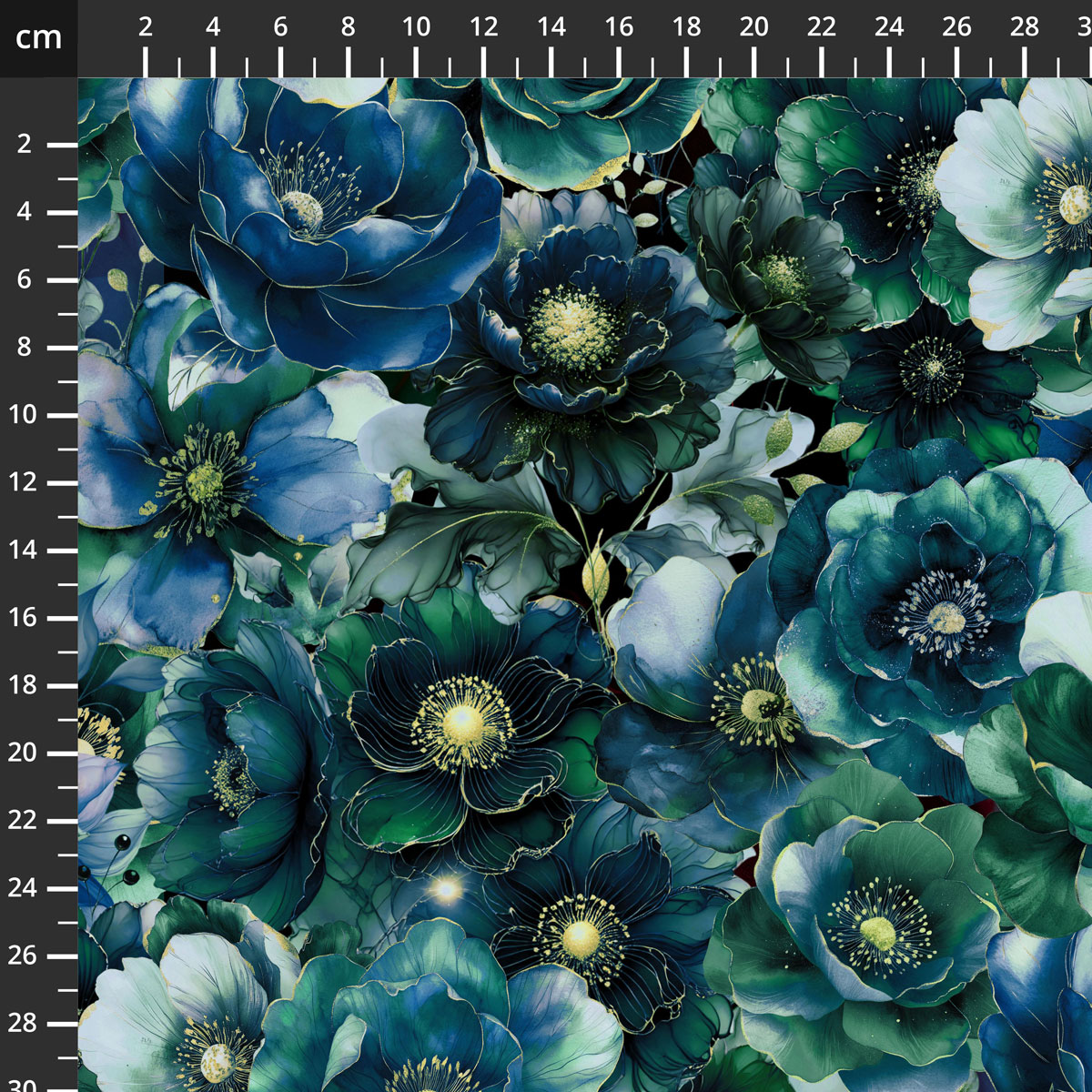Click the 18 mark on the left ruler
Viewport: 1092px width, 1092px height.
tap(24, 685)
